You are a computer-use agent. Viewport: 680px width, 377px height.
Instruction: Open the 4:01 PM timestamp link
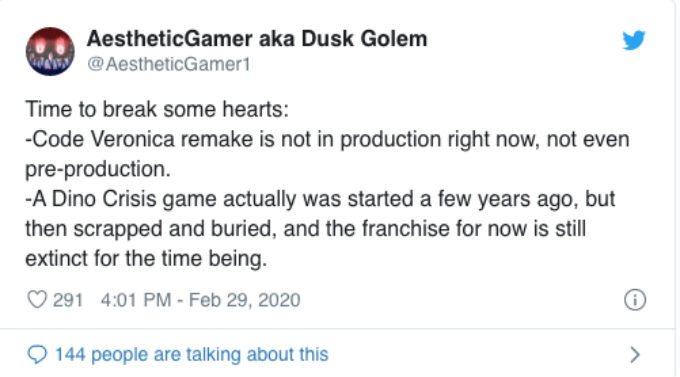pos(136,300)
